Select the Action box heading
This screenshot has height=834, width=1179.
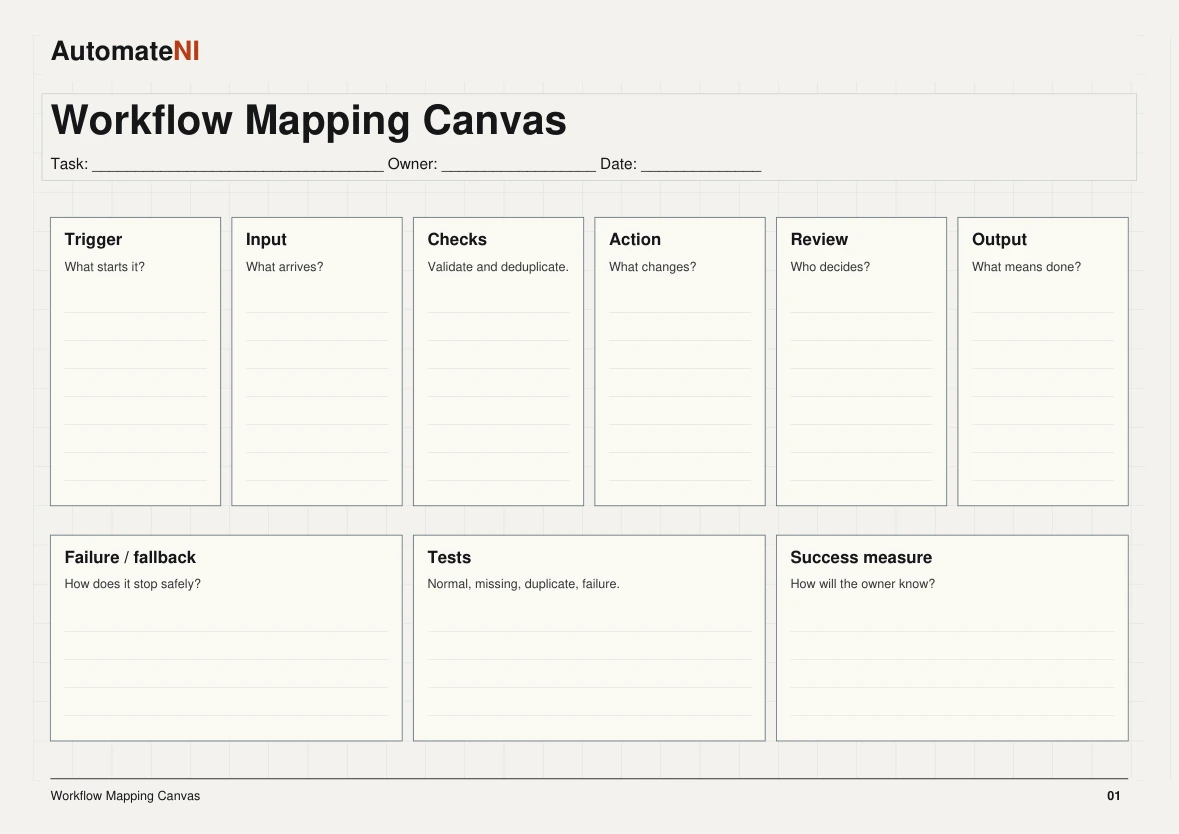click(x=635, y=239)
